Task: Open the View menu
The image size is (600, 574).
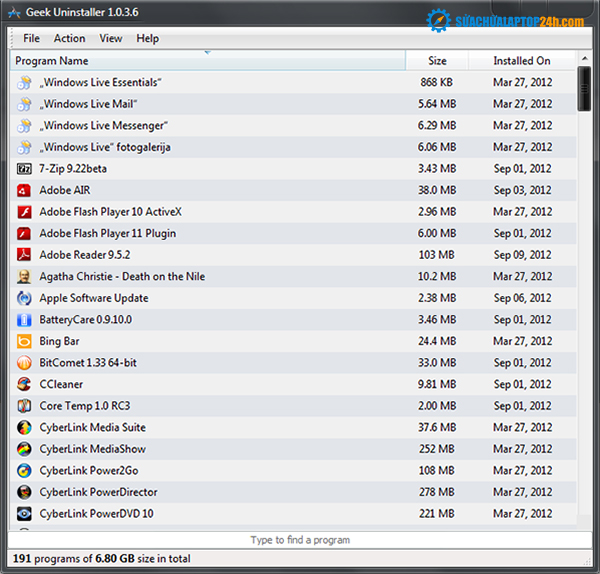Action: click(111, 38)
